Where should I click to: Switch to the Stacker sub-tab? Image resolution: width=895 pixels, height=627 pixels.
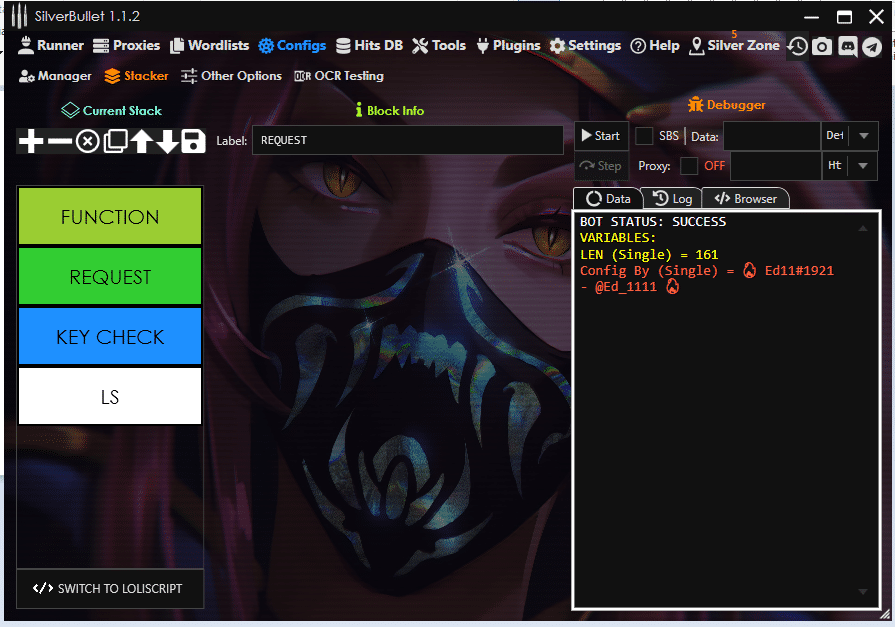[x=136, y=76]
